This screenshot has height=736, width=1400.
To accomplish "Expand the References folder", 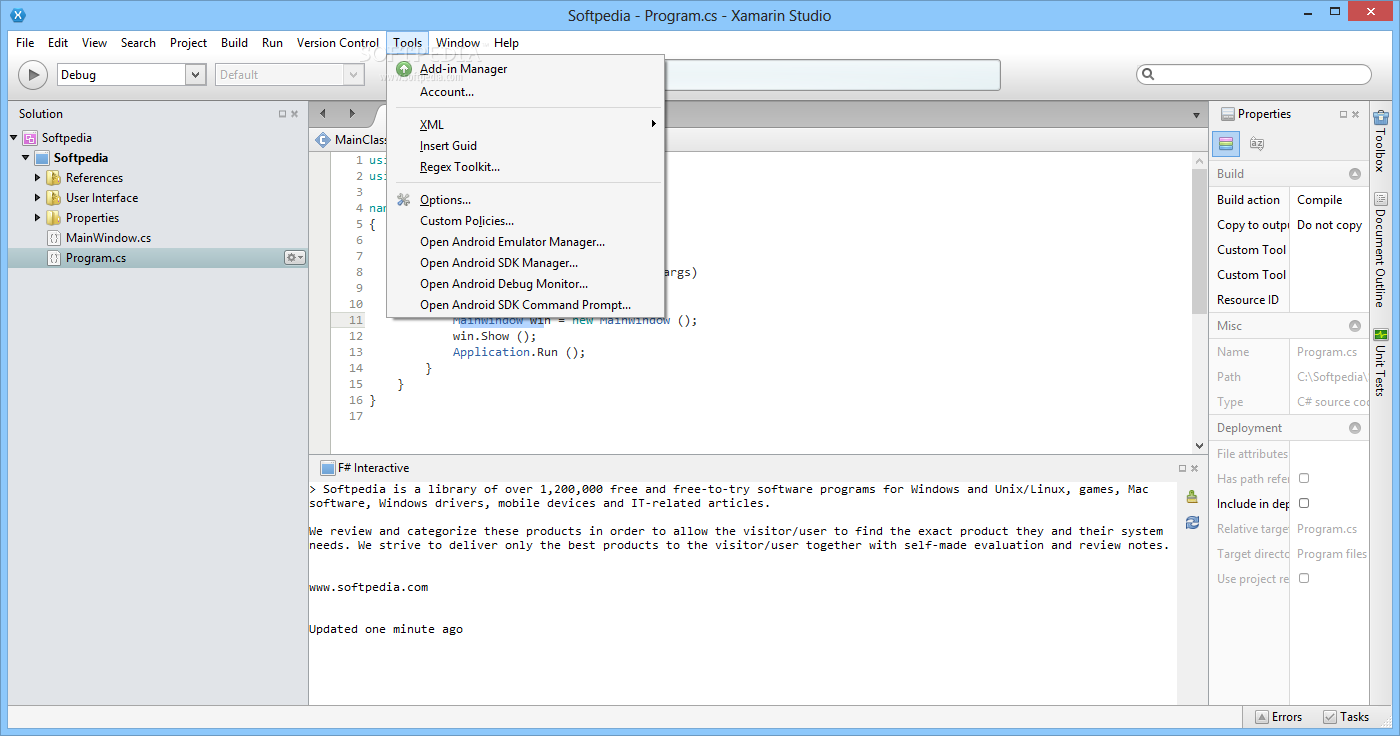I will tap(38, 178).
